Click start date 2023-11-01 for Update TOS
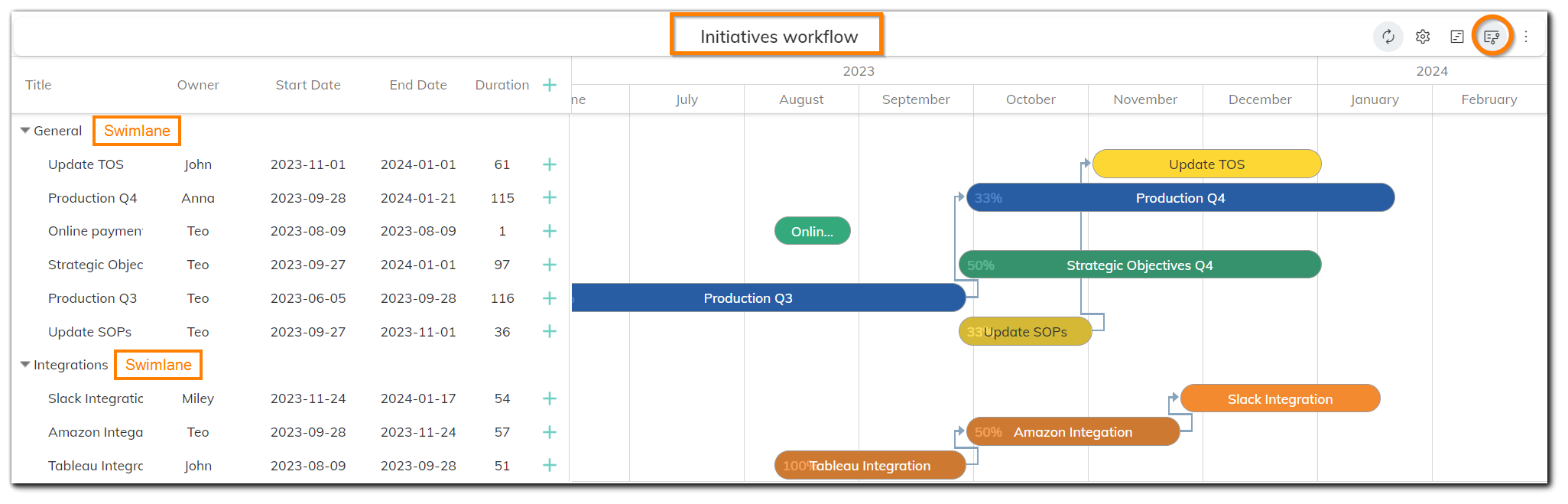1568x504 pixels. (308, 164)
